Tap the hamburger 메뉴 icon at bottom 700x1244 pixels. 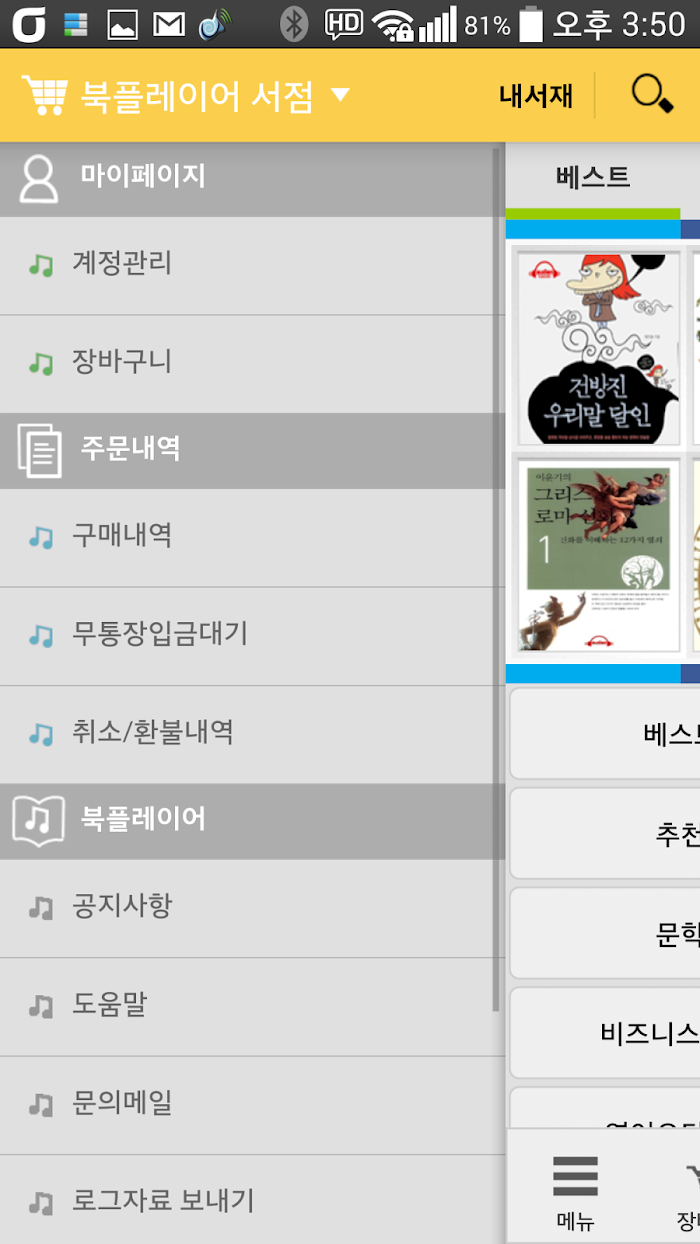click(576, 1176)
